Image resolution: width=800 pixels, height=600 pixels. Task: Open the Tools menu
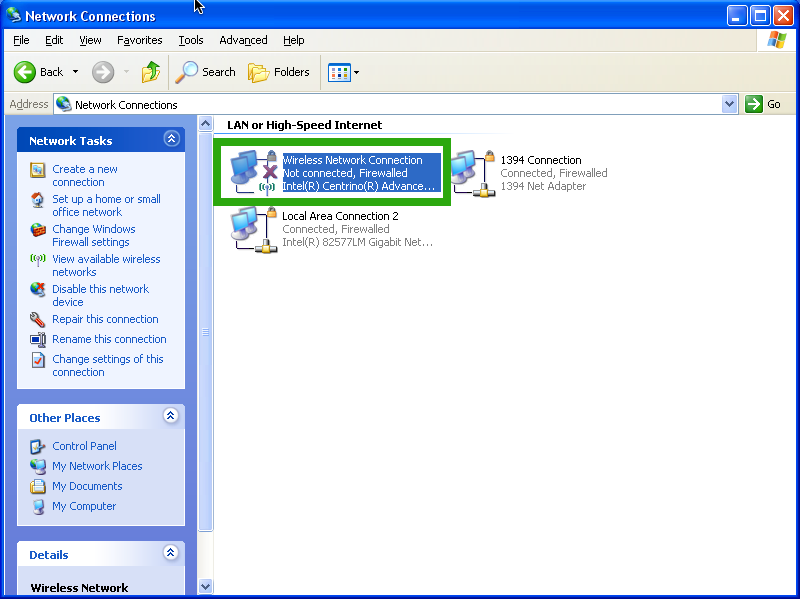(x=190, y=40)
